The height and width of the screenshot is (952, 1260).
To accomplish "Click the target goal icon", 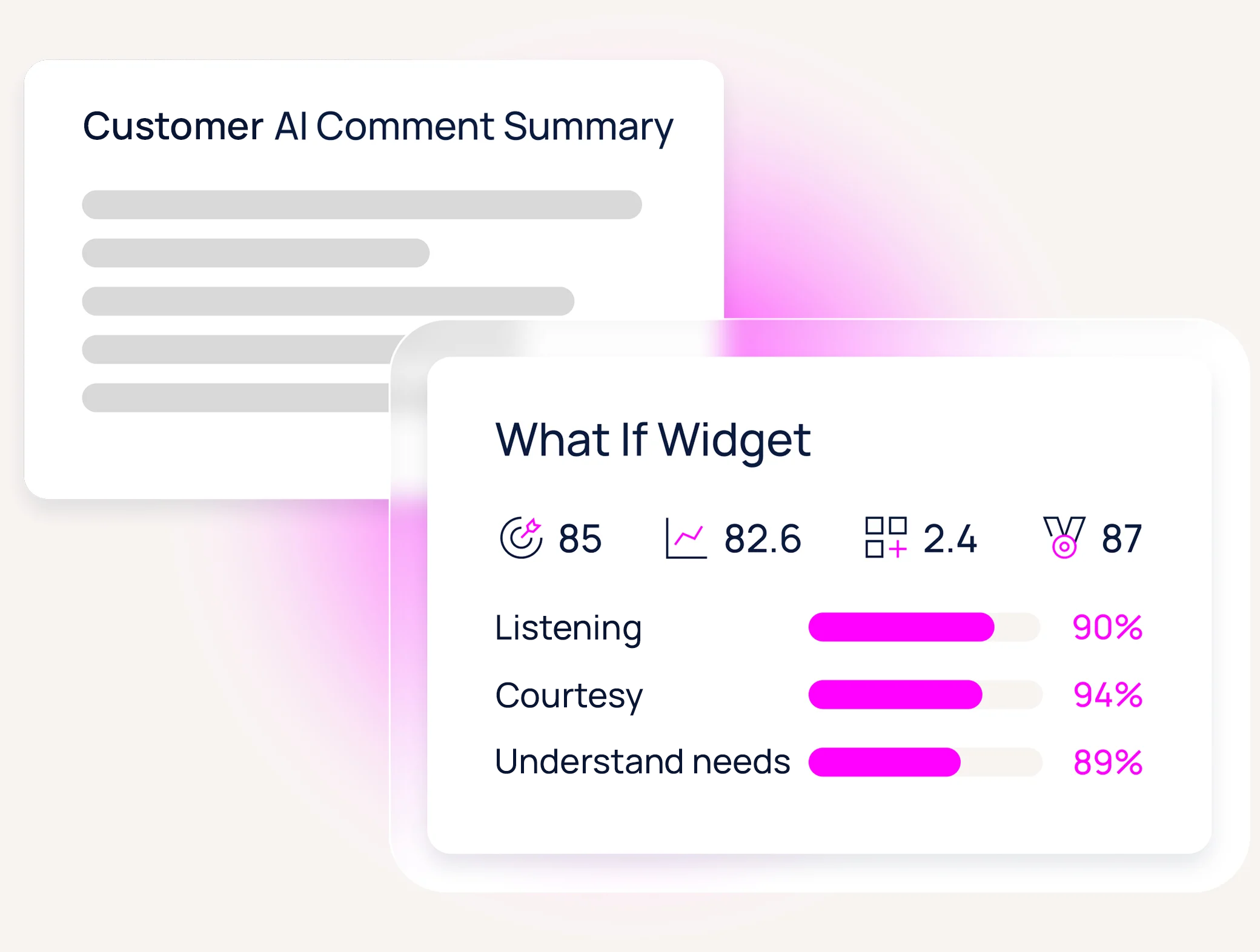I will (x=521, y=538).
